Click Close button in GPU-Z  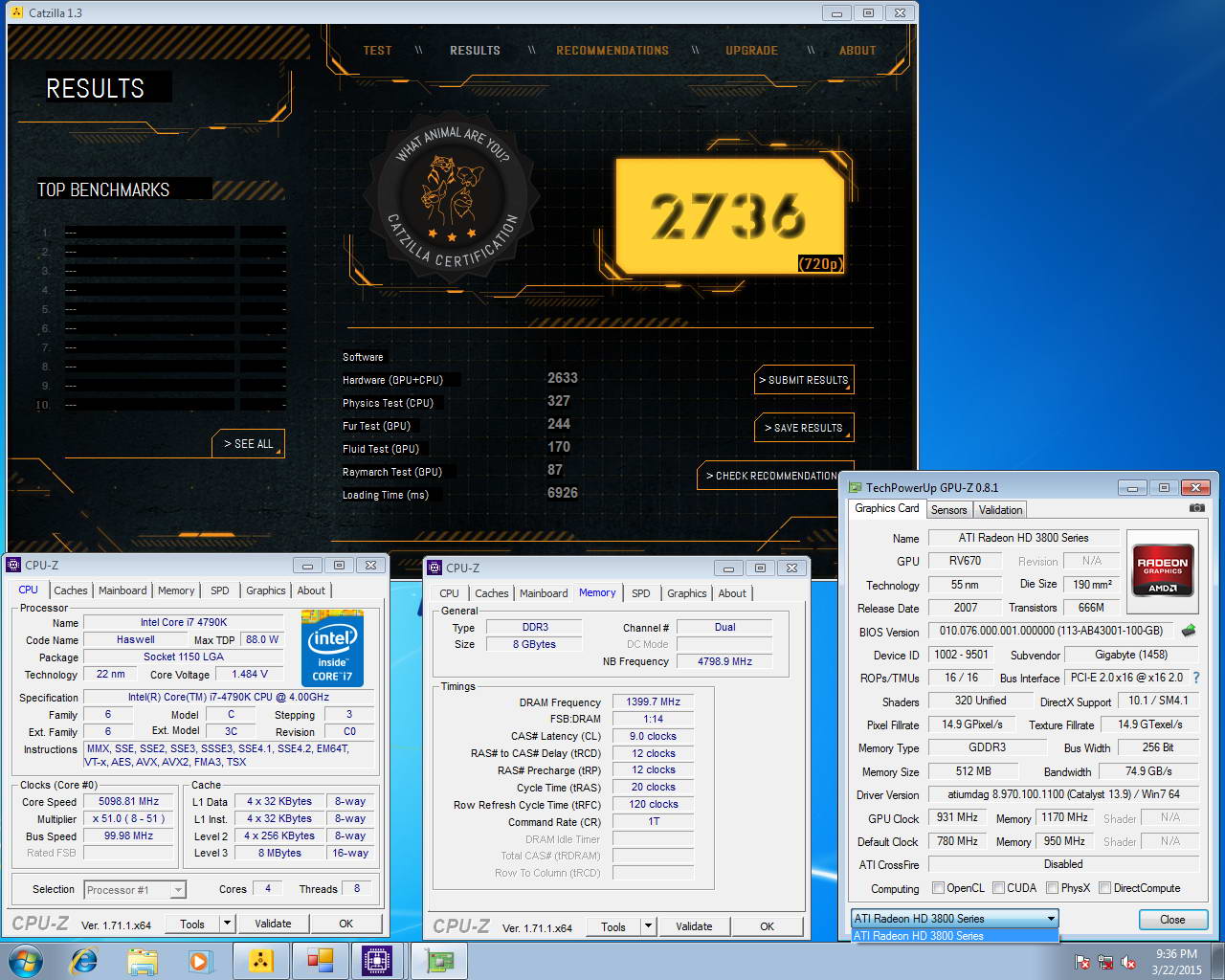coord(1171,919)
